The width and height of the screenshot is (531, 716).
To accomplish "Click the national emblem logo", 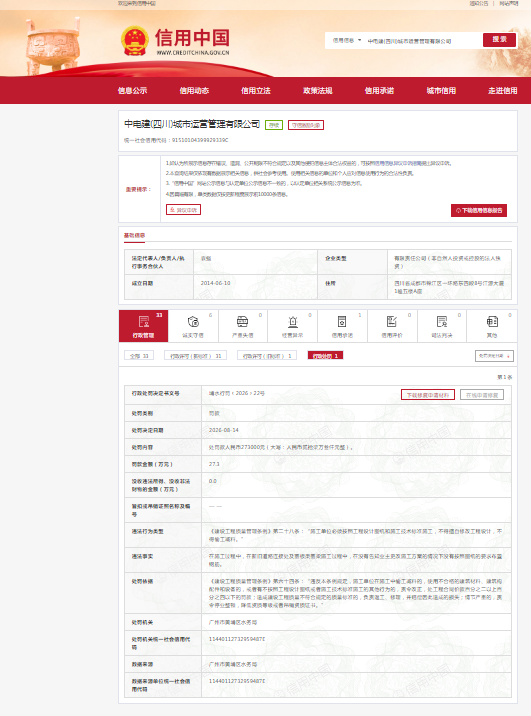I will pos(135,41).
